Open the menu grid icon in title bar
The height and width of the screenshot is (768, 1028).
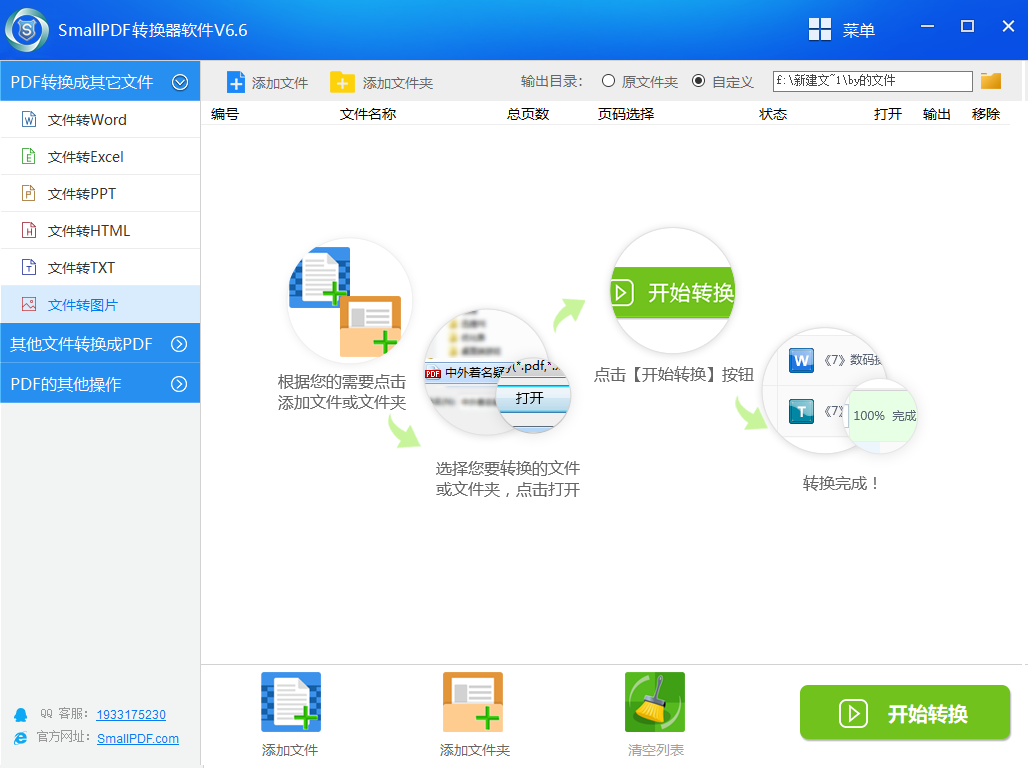coord(820,30)
